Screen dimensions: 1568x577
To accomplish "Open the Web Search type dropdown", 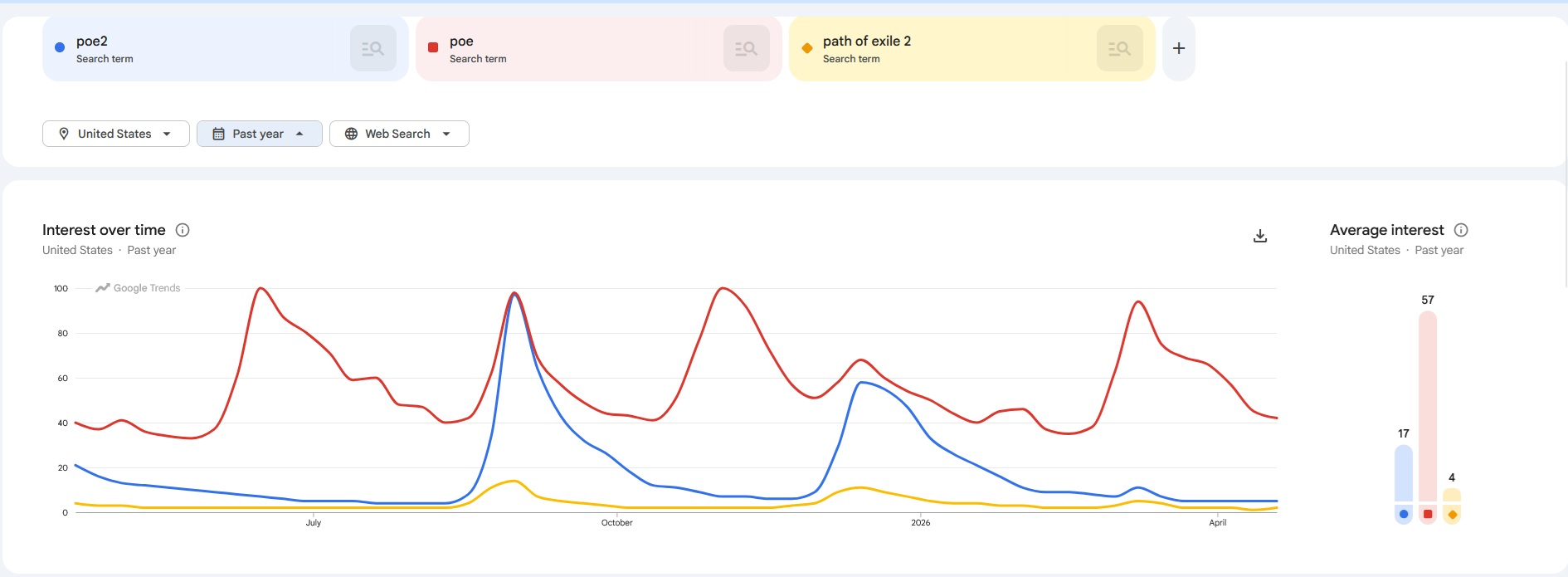I will [x=398, y=134].
